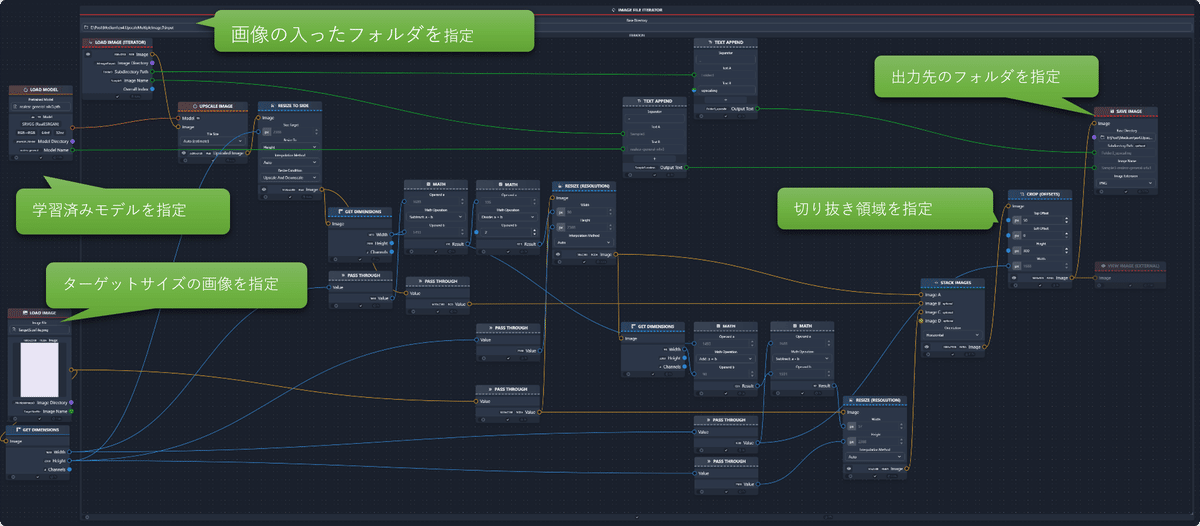Click the Upscale Image node header icon

tap(195, 106)
